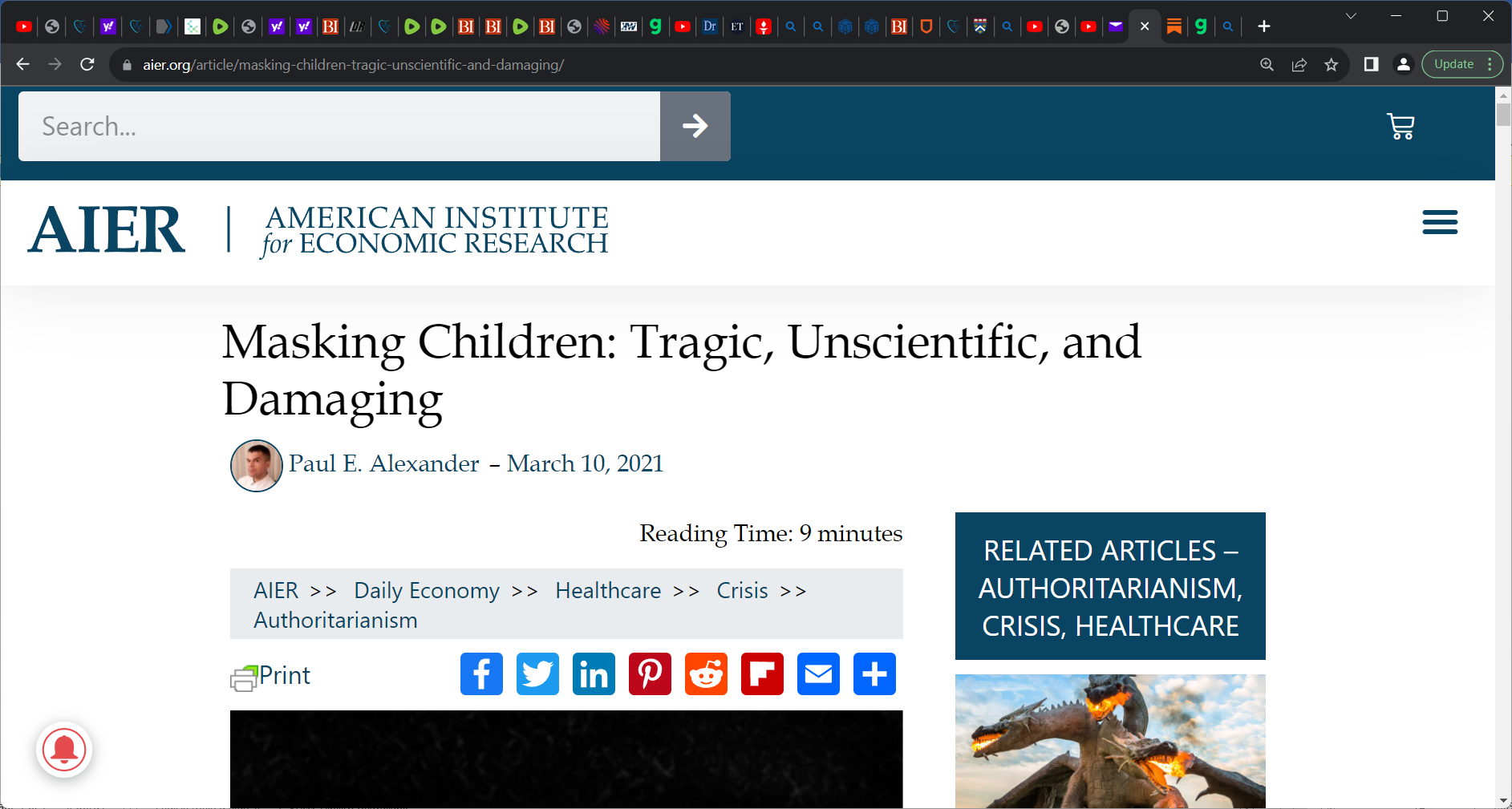This screenshot has width=1512, height=809.
Task: Open Crisis category breadcrumb
Action: (742, 590)
